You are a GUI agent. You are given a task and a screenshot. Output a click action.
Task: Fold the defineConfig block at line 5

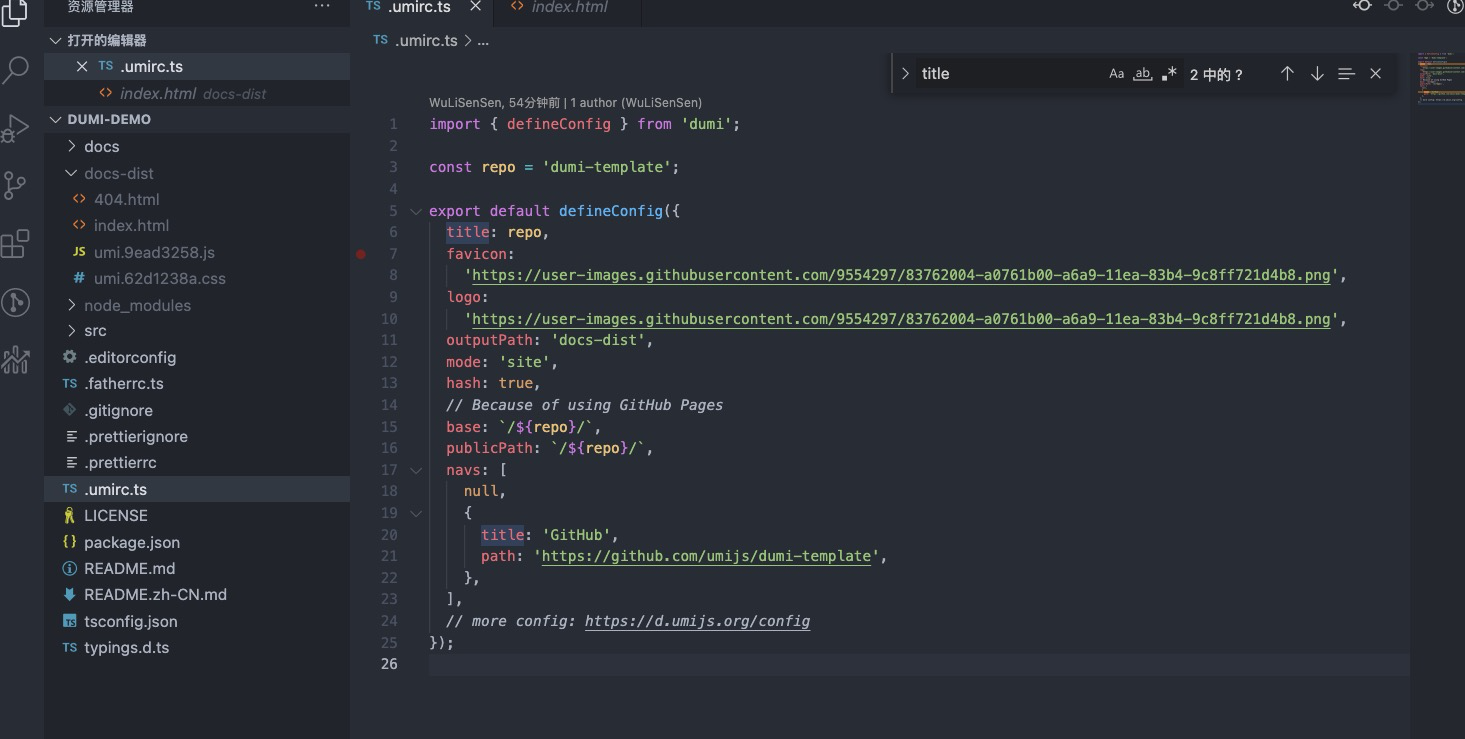[x=416, y=211]
